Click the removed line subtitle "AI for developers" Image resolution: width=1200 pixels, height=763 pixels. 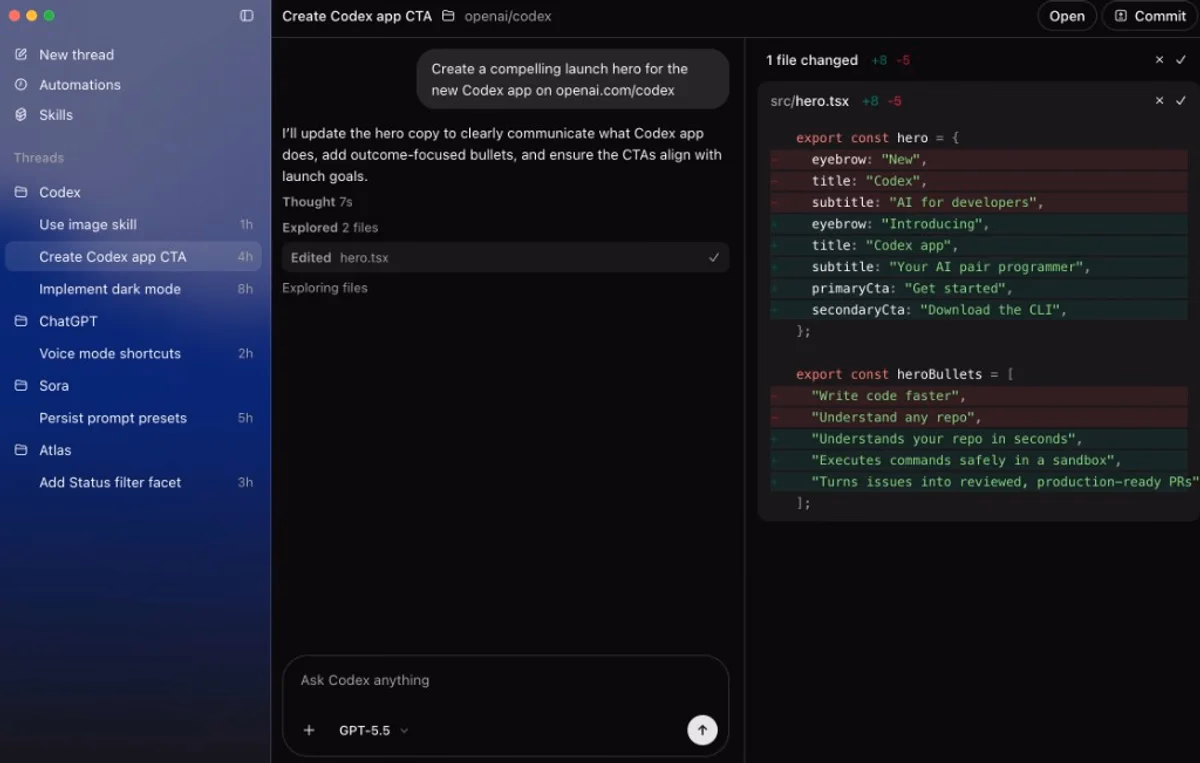(979, 202)
